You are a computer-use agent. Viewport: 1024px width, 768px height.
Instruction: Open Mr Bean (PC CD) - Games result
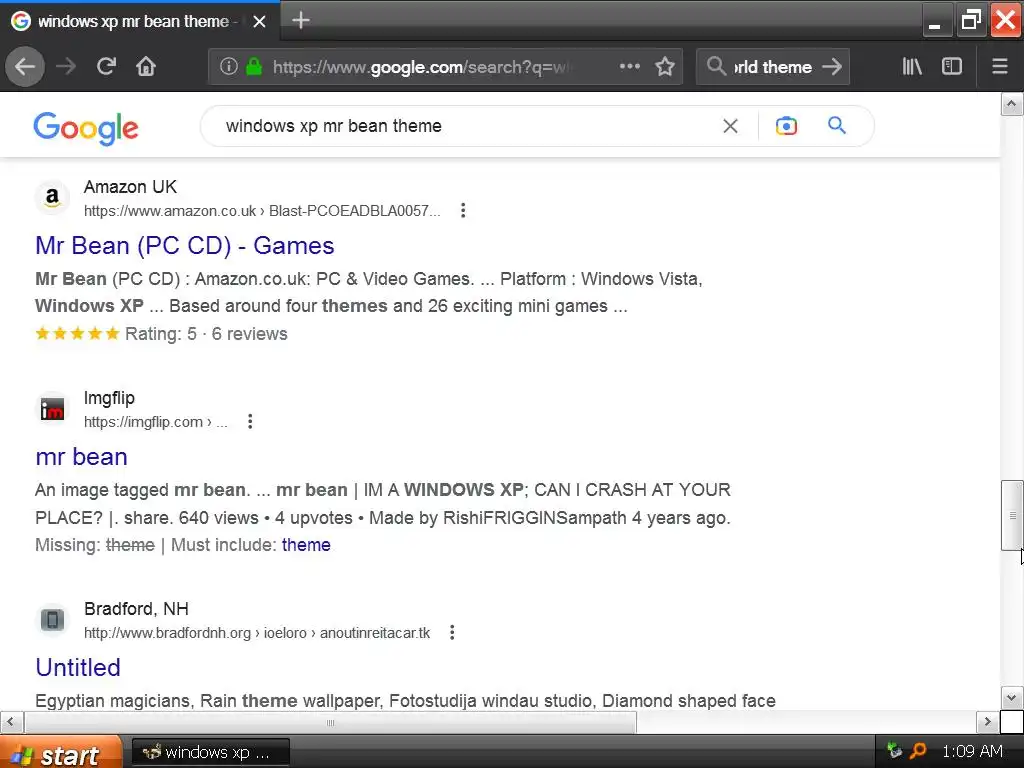[185, 246]
